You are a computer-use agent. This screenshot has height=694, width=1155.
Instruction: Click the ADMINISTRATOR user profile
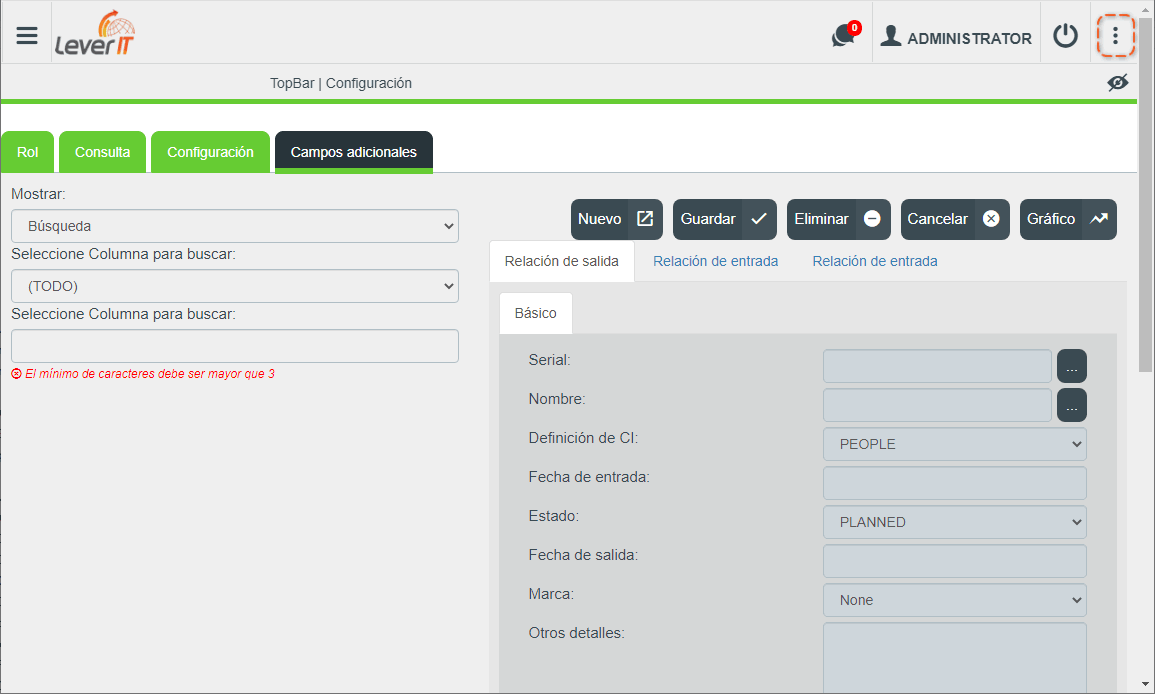(956, 37)
